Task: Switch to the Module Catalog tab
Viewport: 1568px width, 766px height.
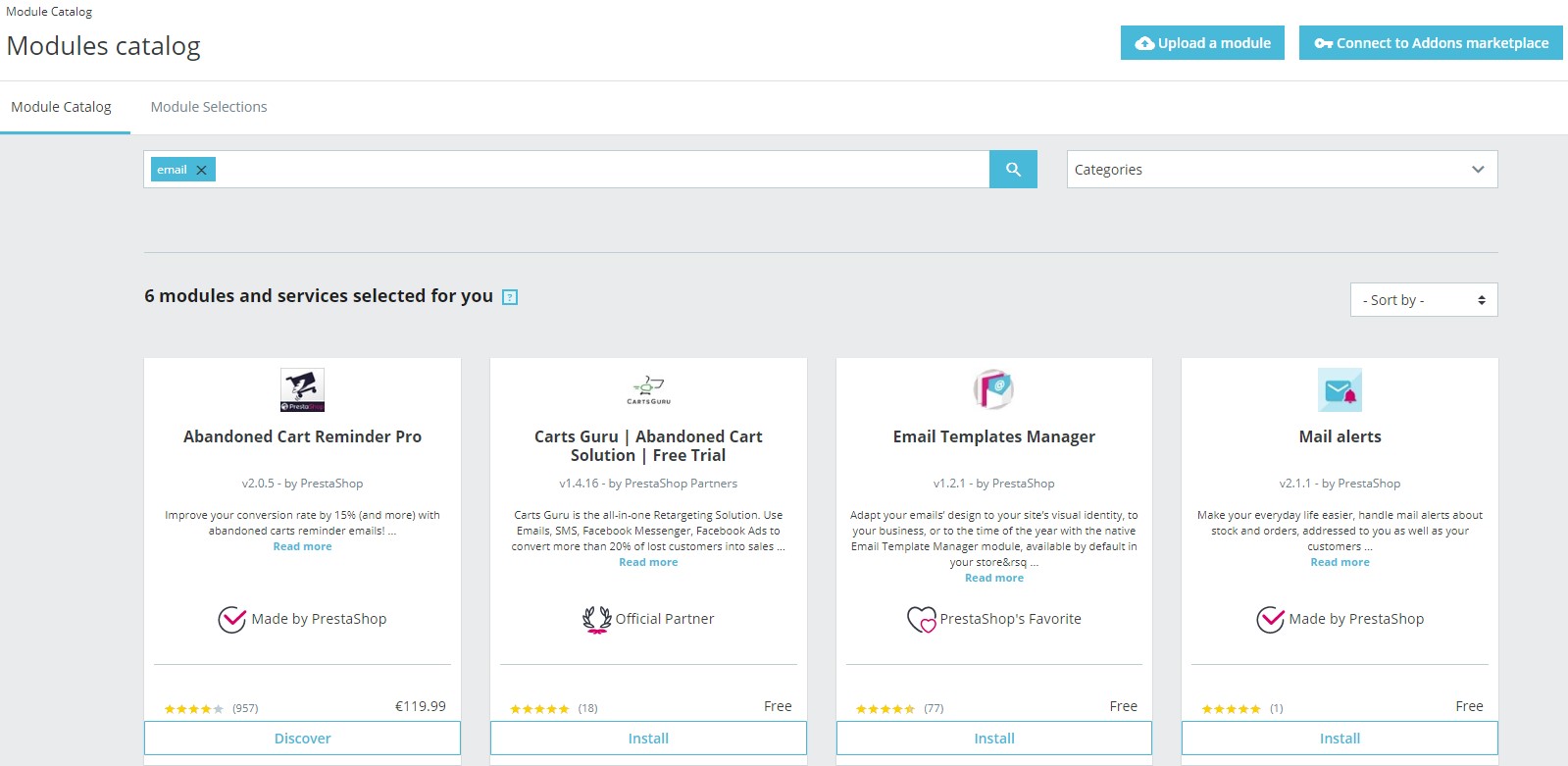Action: [x=61, y=107]
